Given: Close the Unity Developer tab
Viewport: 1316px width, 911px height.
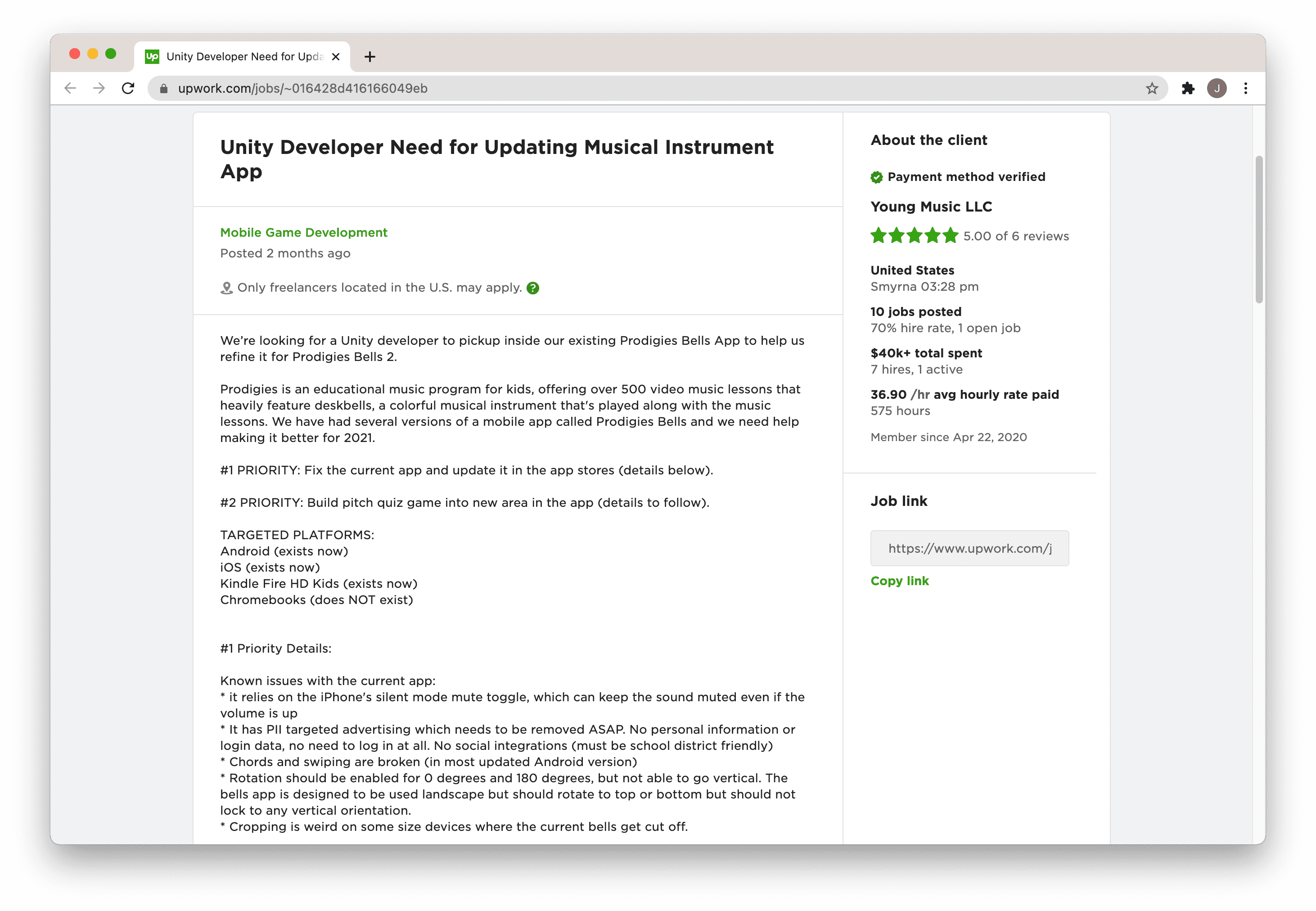Looking at the screenshot, I should click(x=336, y=57).
